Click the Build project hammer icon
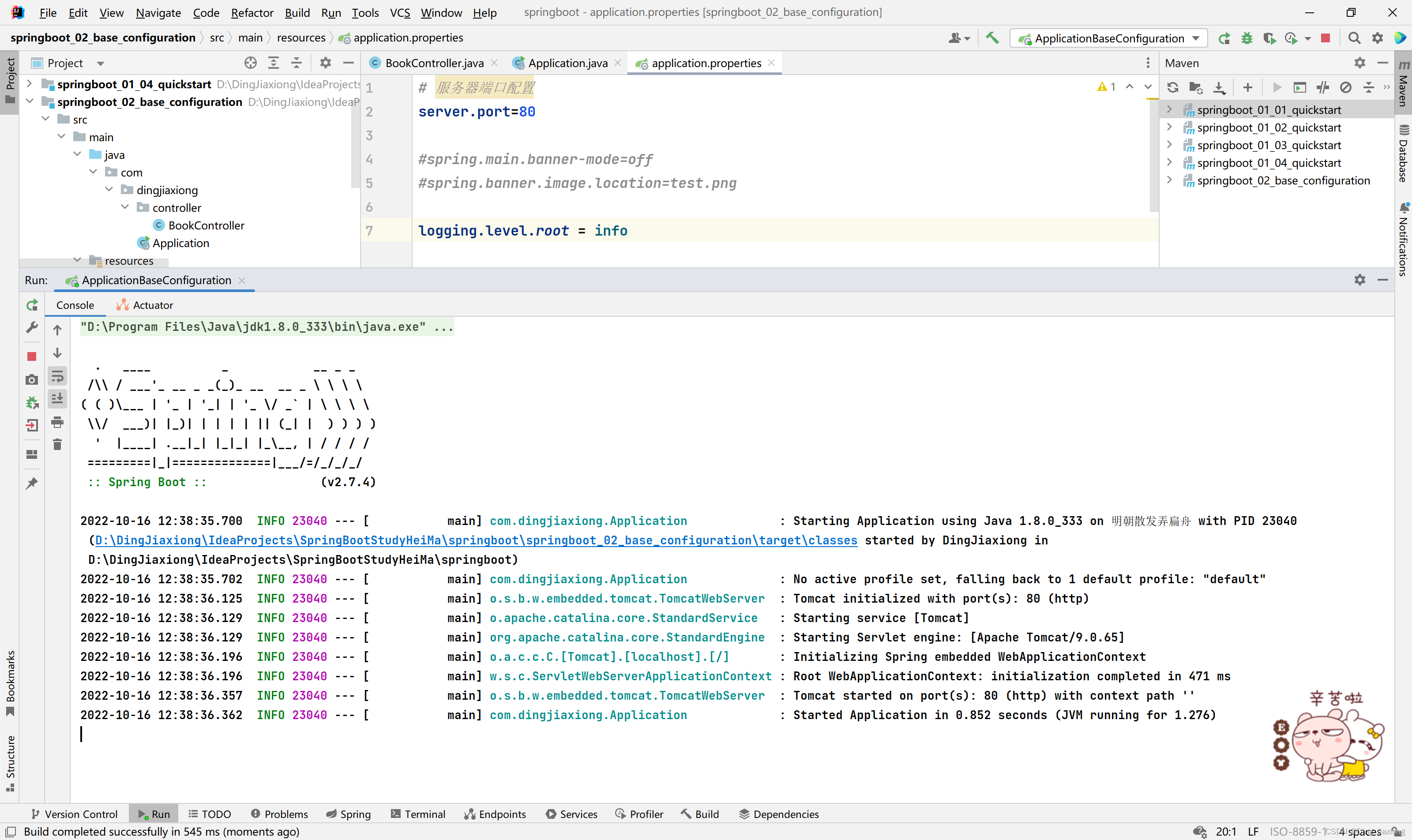This screenshot has width=1412, height=840. (x=992, y=38)
